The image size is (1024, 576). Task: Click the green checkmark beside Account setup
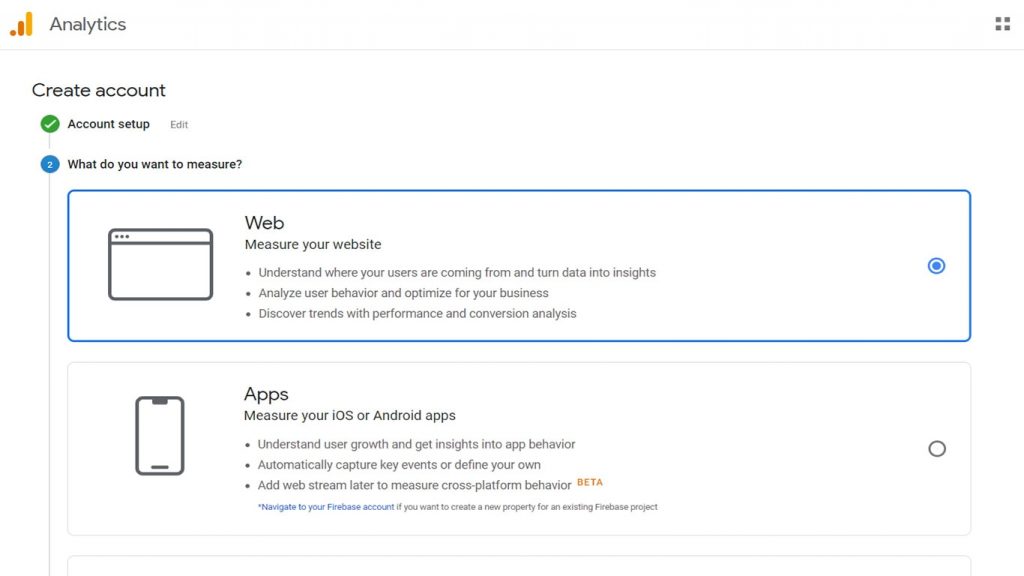click(50, 124)
